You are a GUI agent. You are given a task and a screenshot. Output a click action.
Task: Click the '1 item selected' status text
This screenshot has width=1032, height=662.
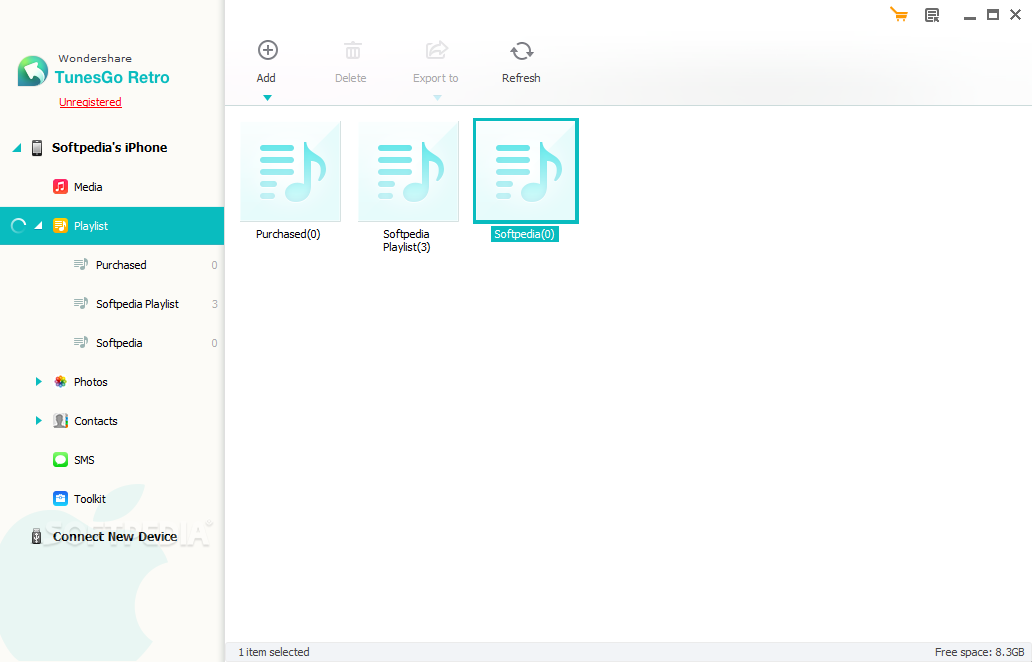(274, 652)
